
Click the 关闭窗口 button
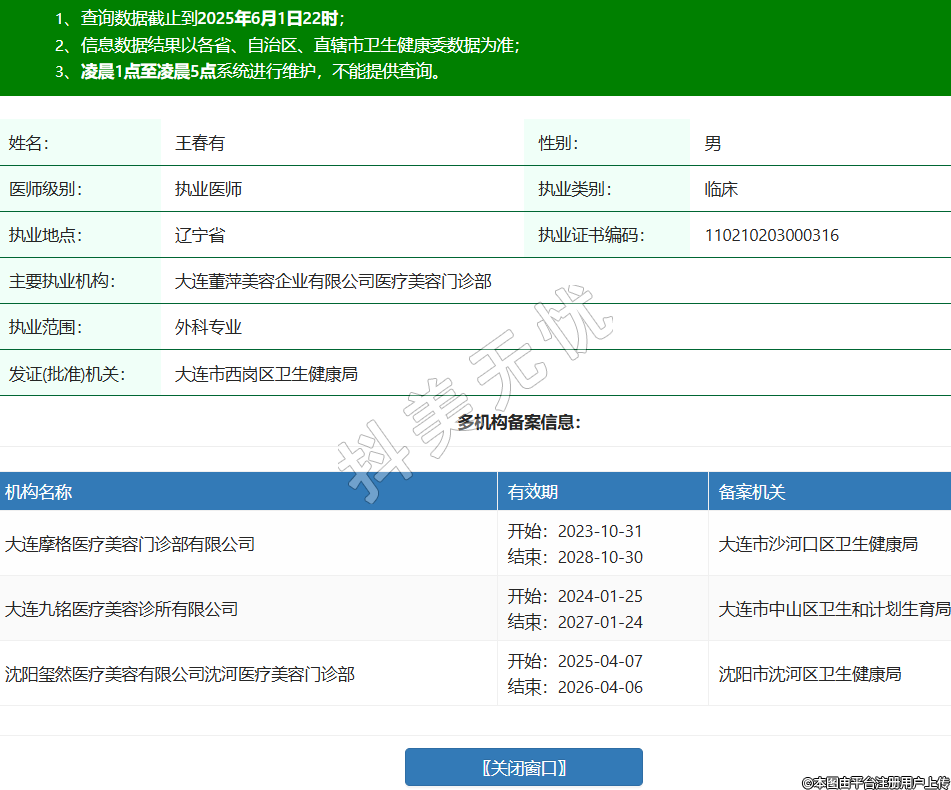point(523,767)
